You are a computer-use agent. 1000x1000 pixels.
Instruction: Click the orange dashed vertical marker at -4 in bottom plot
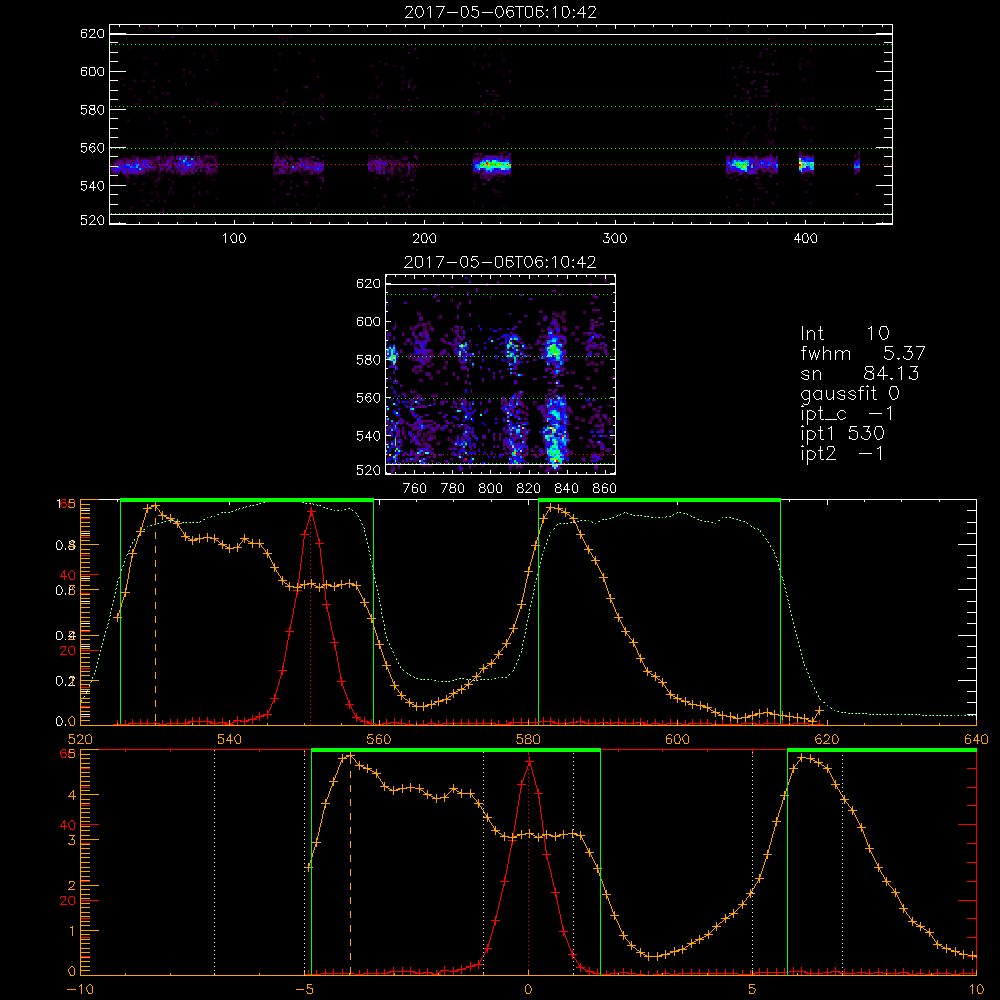coord(349,864)
